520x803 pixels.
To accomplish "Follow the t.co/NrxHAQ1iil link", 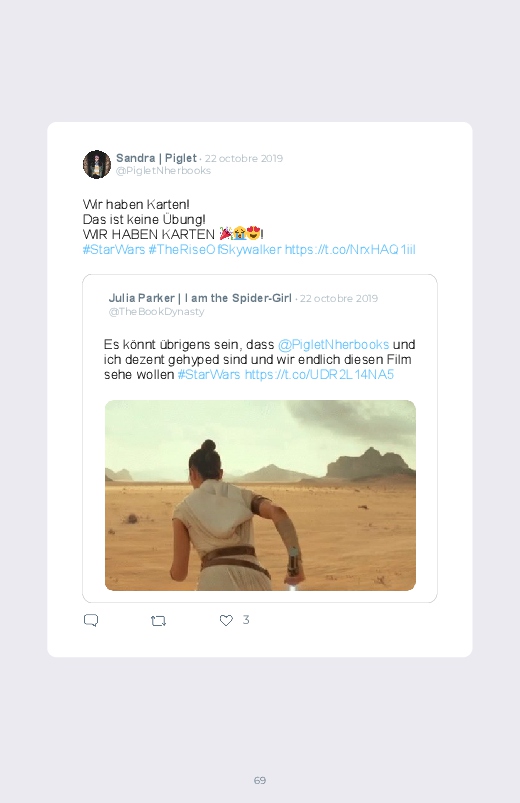I will [x=350, y=249].
